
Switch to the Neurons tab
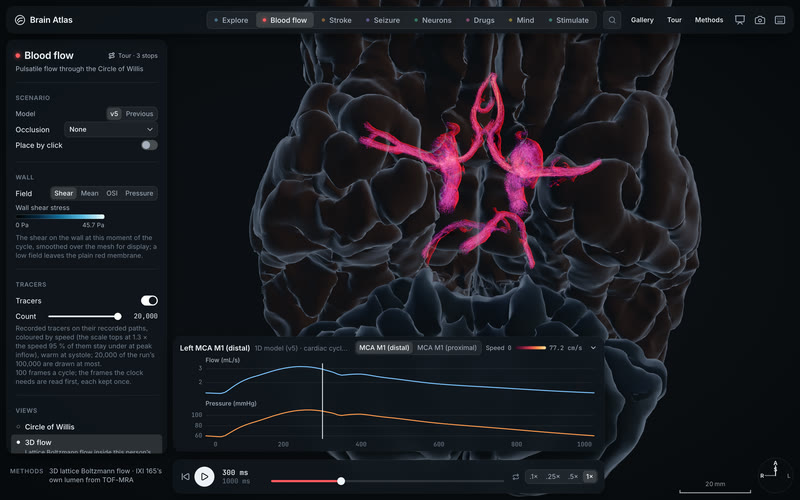click(x=433, y=20)
